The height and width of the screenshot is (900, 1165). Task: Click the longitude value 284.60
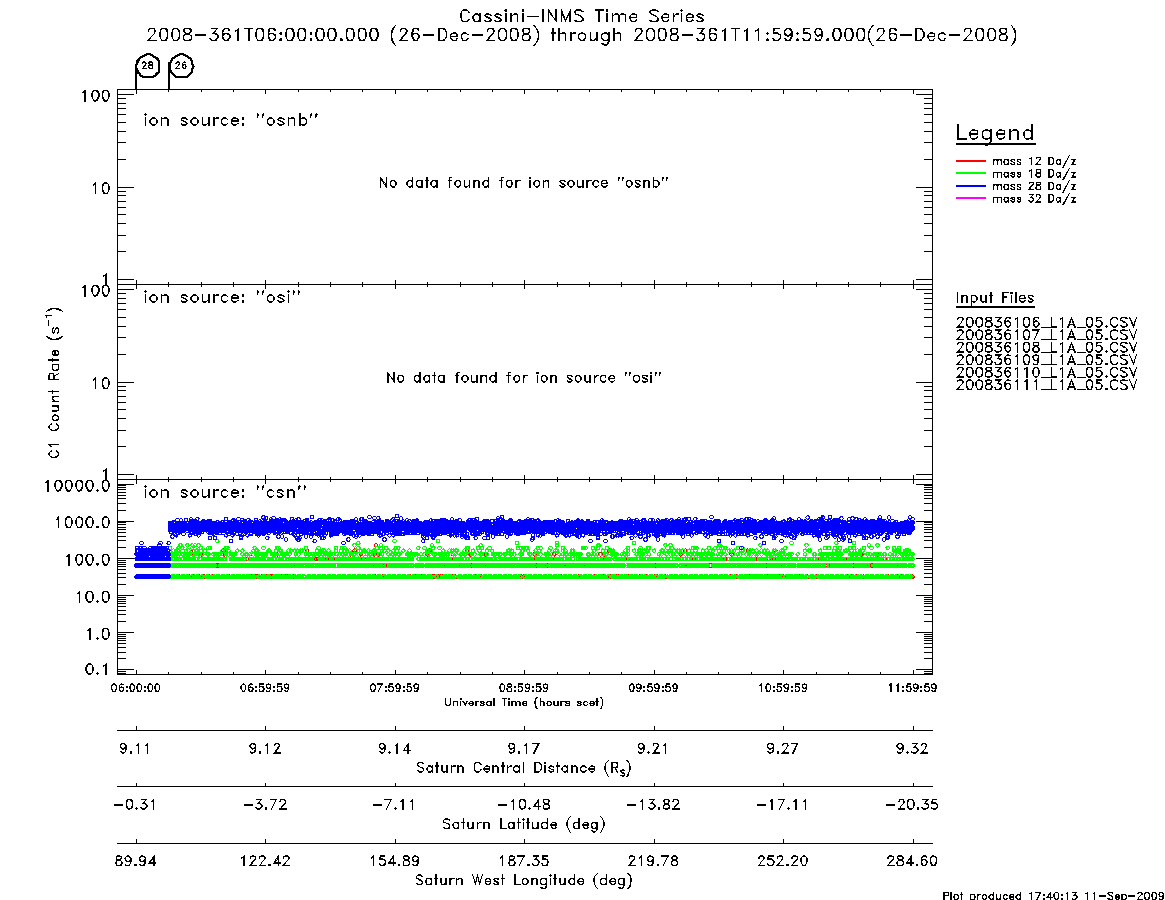(912, 861)
